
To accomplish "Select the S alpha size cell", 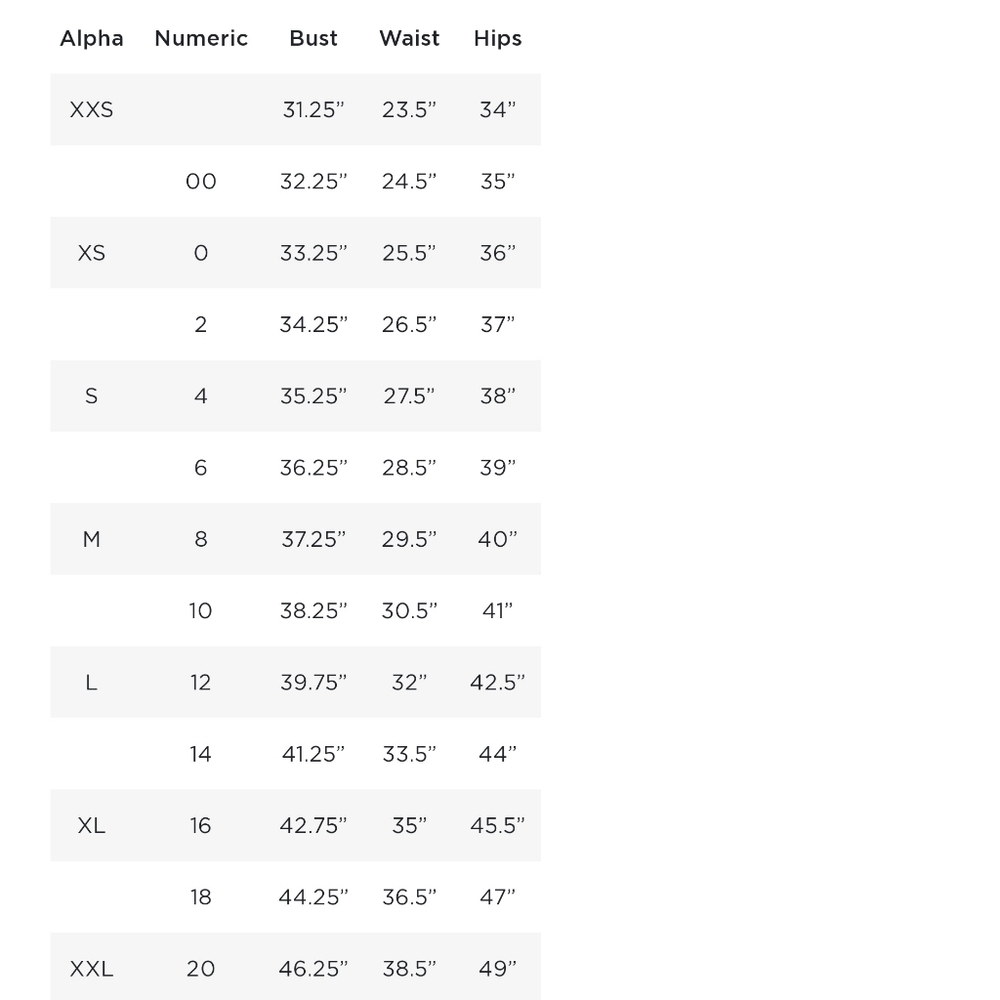I will tap(91, 396).
